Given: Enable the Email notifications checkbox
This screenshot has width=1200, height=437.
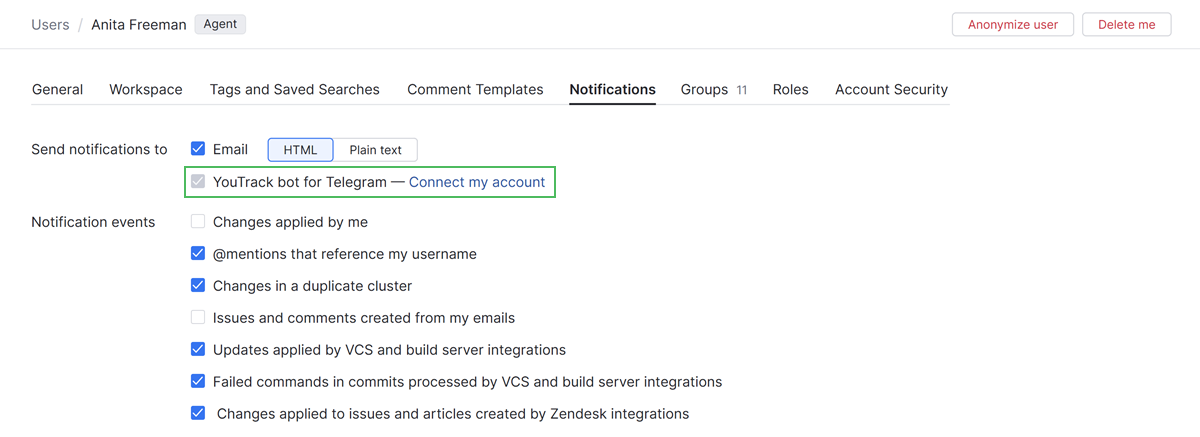Looking at the screenshot, I should [x=198, y=150].
